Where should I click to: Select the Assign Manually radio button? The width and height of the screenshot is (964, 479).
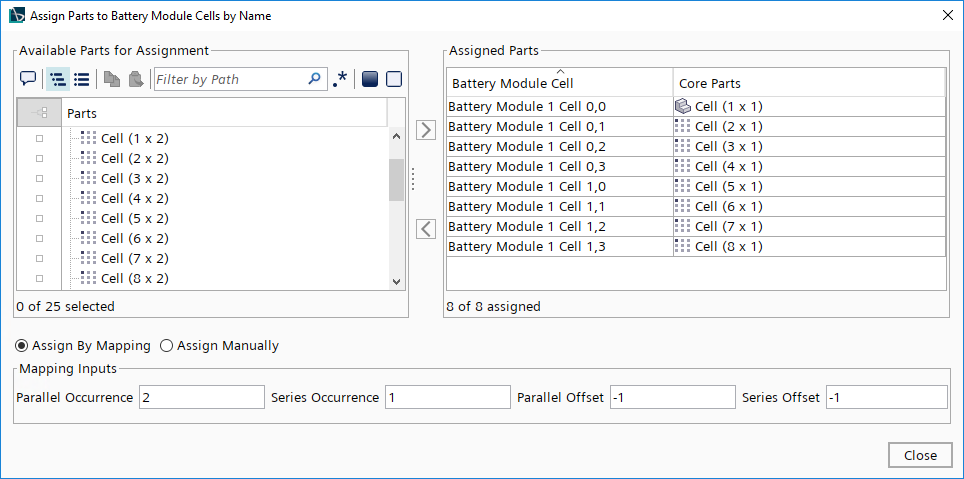point(167,346)
